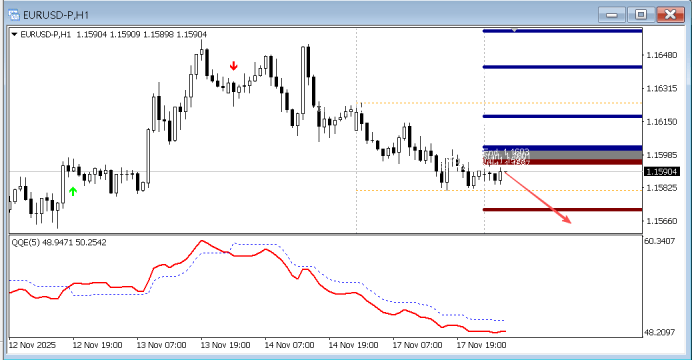Select the dark red level line near 1.15660
This screenshot has width=692, height=360.
(x=563, y=210)
